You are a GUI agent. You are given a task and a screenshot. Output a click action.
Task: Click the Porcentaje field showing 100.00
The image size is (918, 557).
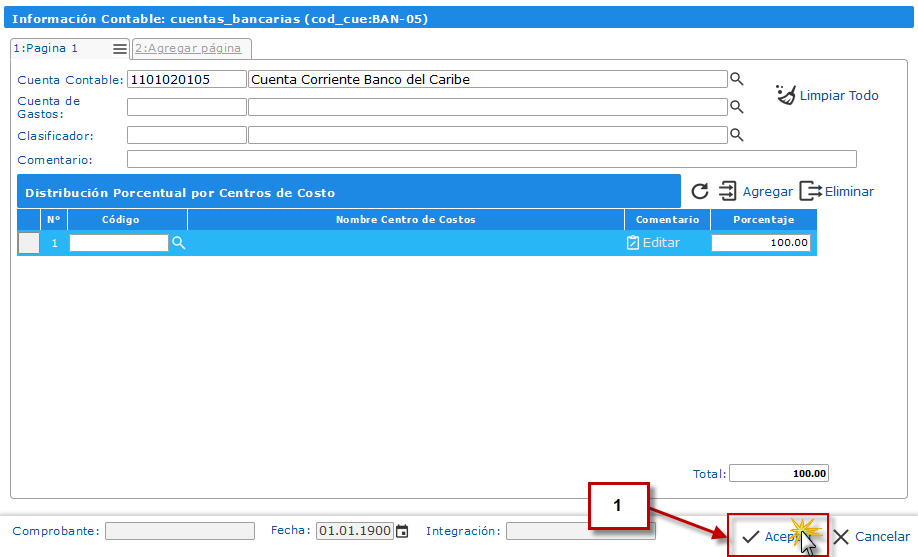coord(760,243)
